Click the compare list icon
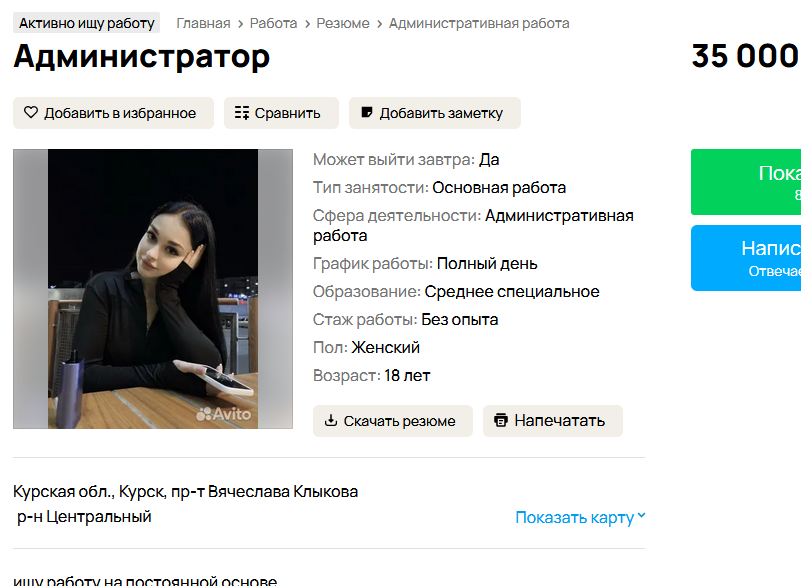 click(242, 113)
